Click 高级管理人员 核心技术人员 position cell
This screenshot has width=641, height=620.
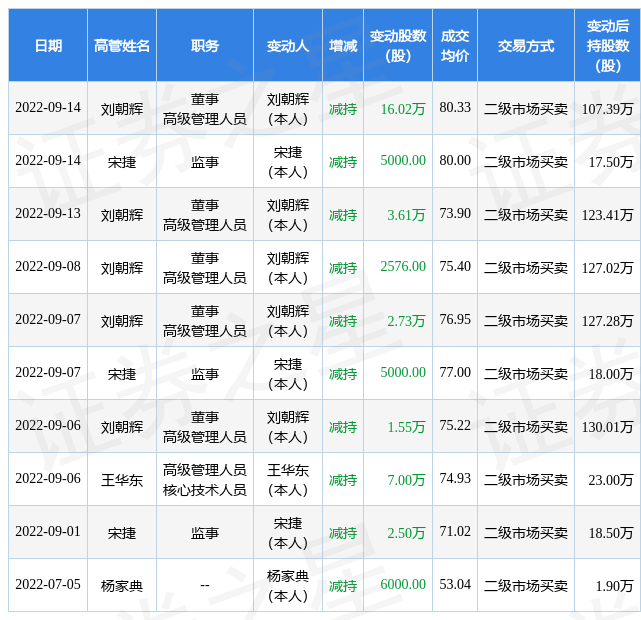point(205,480)
